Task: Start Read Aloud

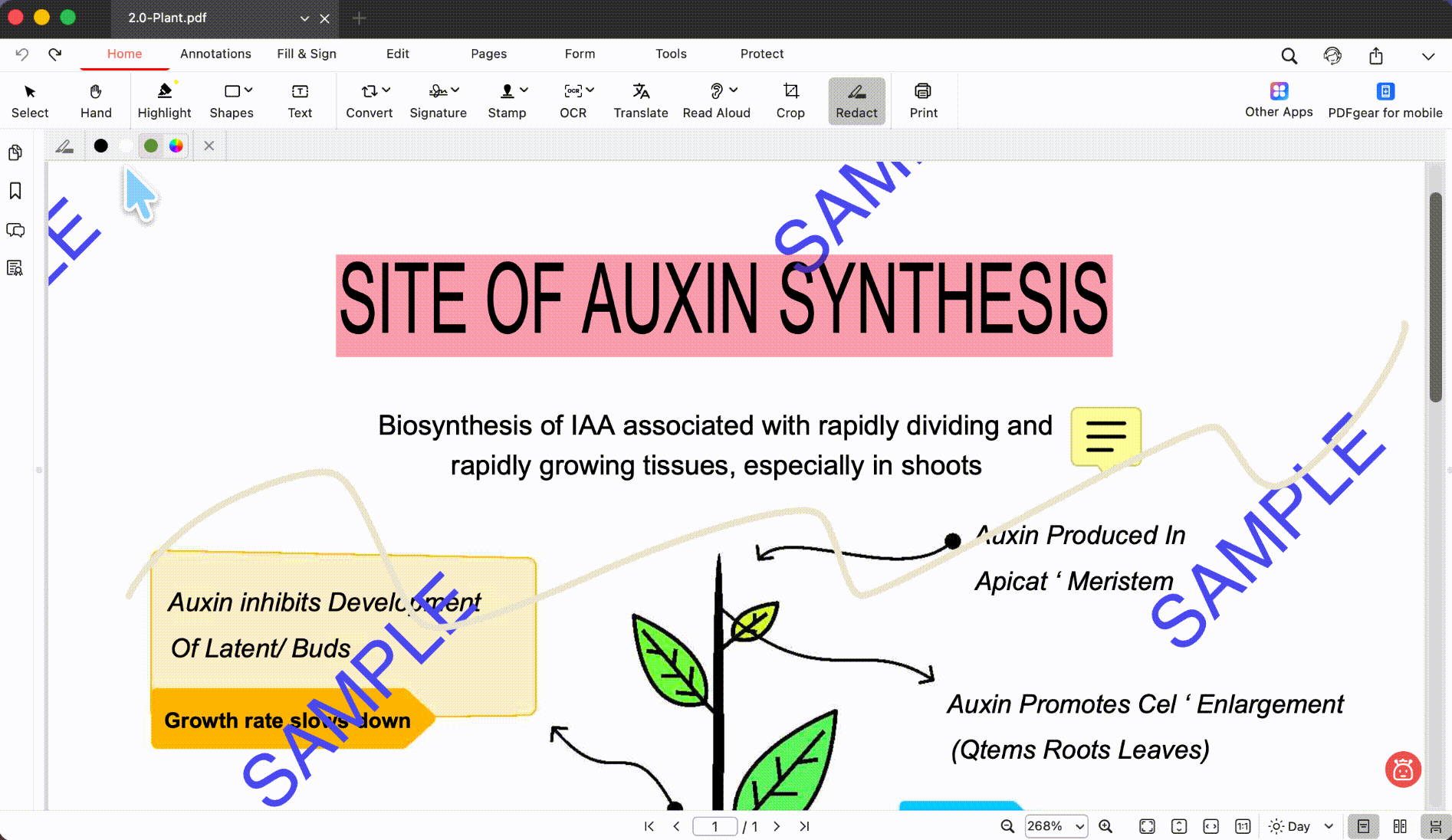Action: tap(717, 101)
